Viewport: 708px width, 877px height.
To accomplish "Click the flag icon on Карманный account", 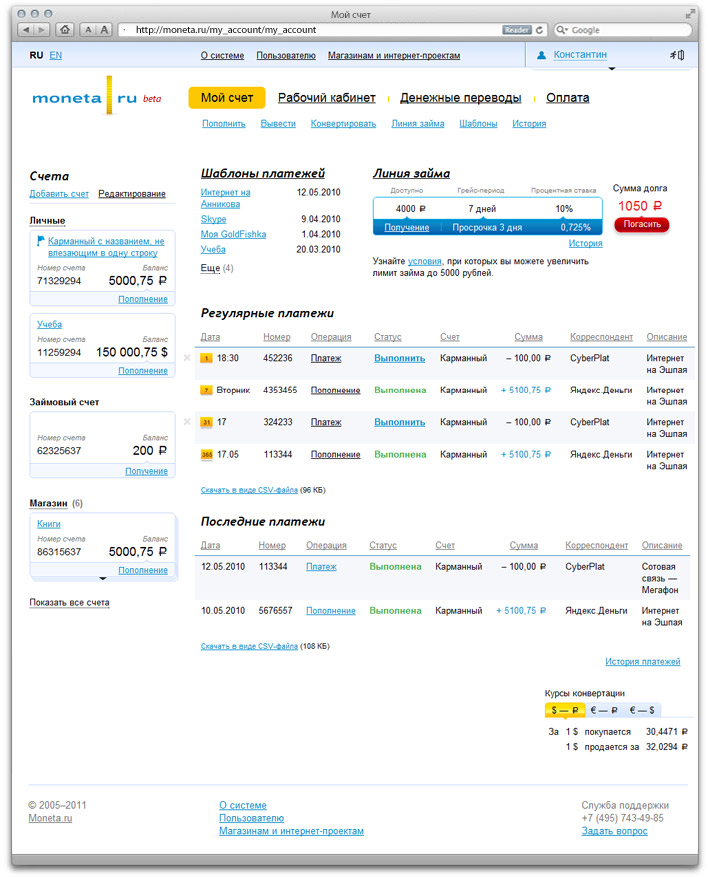I will 41,241.
